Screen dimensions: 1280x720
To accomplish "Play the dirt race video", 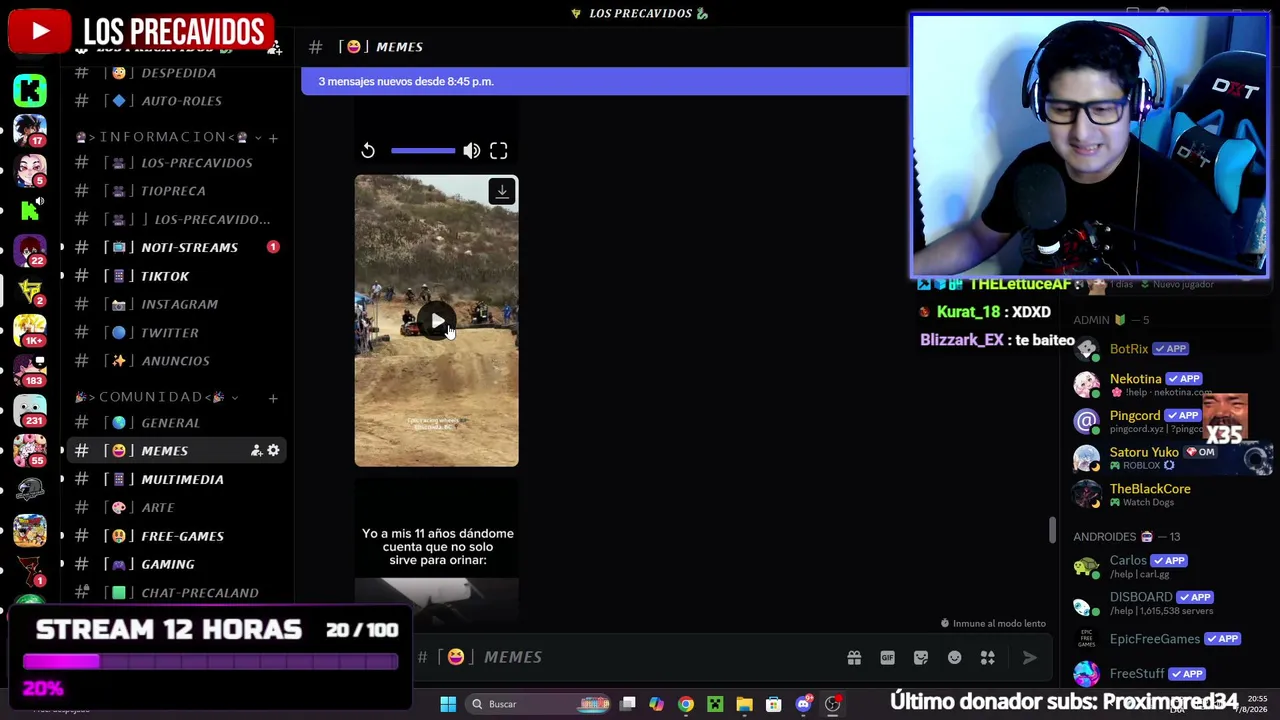I will pos(437,321).
